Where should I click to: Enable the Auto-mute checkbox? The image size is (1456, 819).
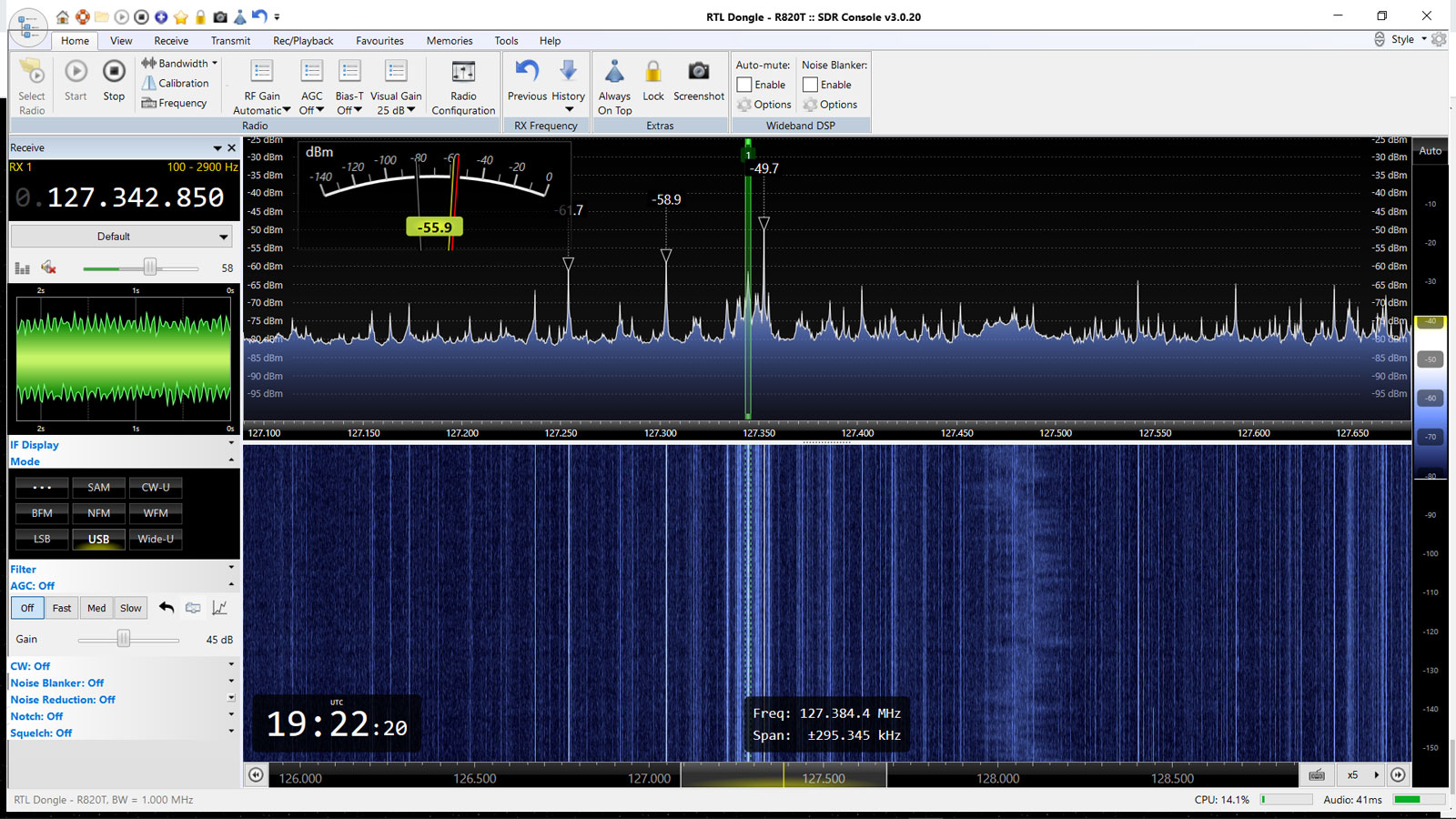(744, 85)
